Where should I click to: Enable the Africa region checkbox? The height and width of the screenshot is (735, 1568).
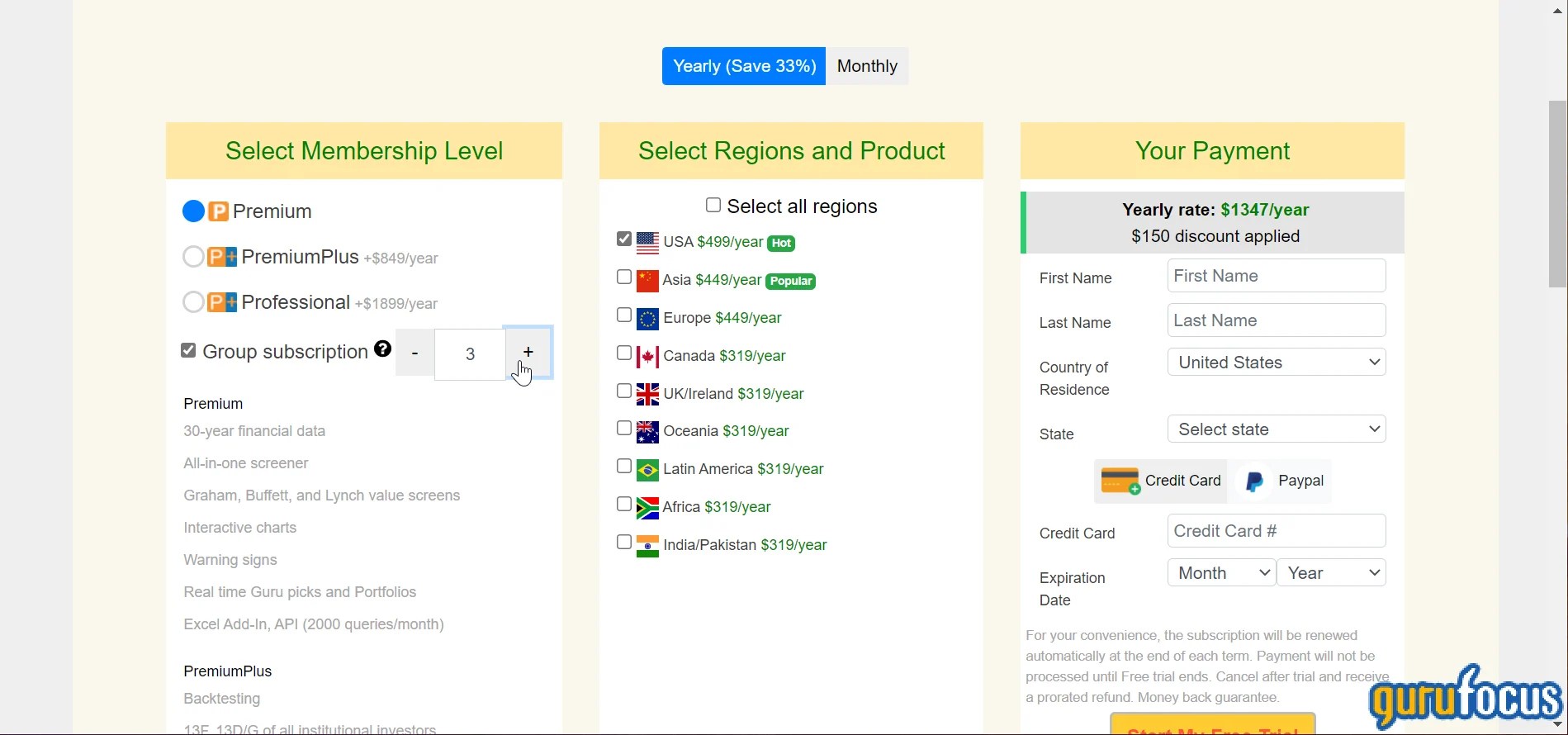(624, 505)
